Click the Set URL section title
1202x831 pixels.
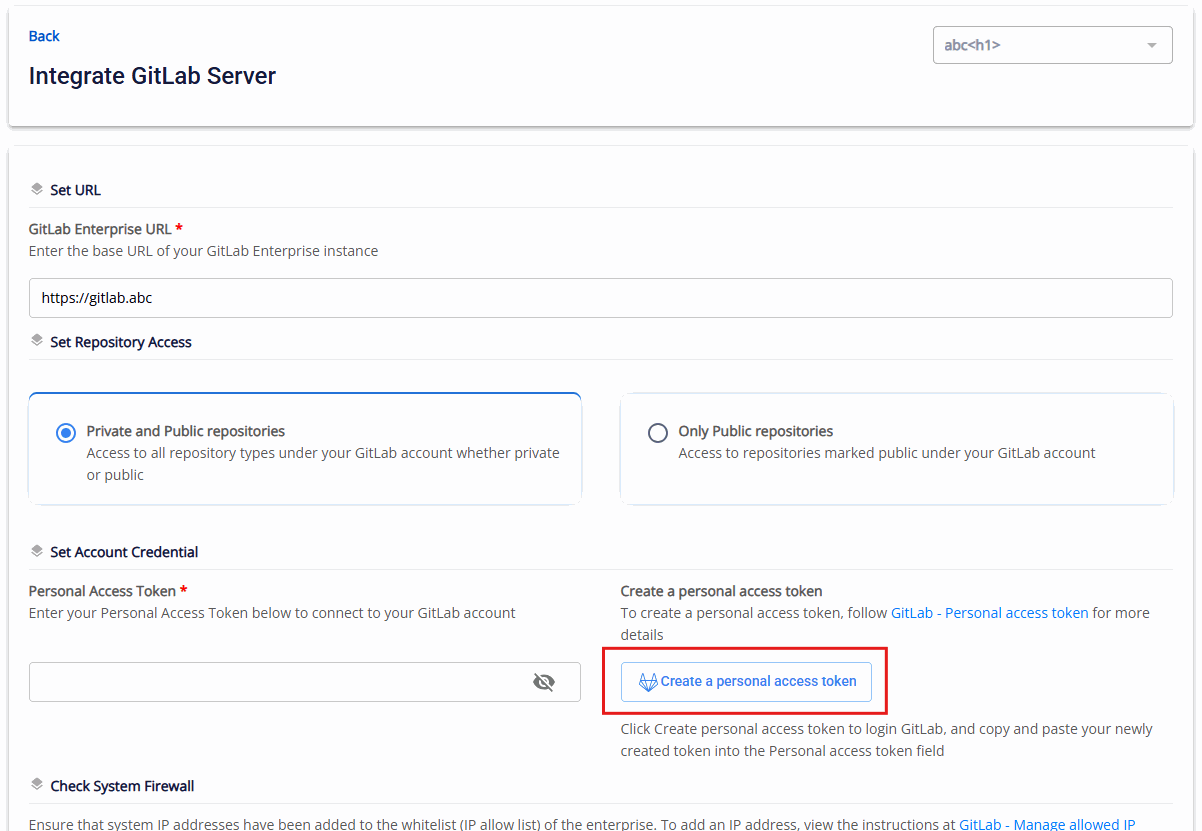coord(75,190)
